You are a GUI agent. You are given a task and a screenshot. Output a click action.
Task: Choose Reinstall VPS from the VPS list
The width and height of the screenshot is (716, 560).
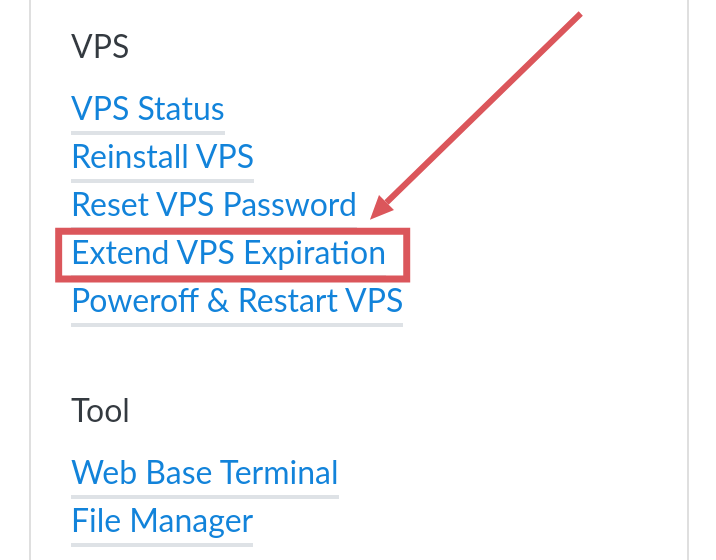click(162, 156)
